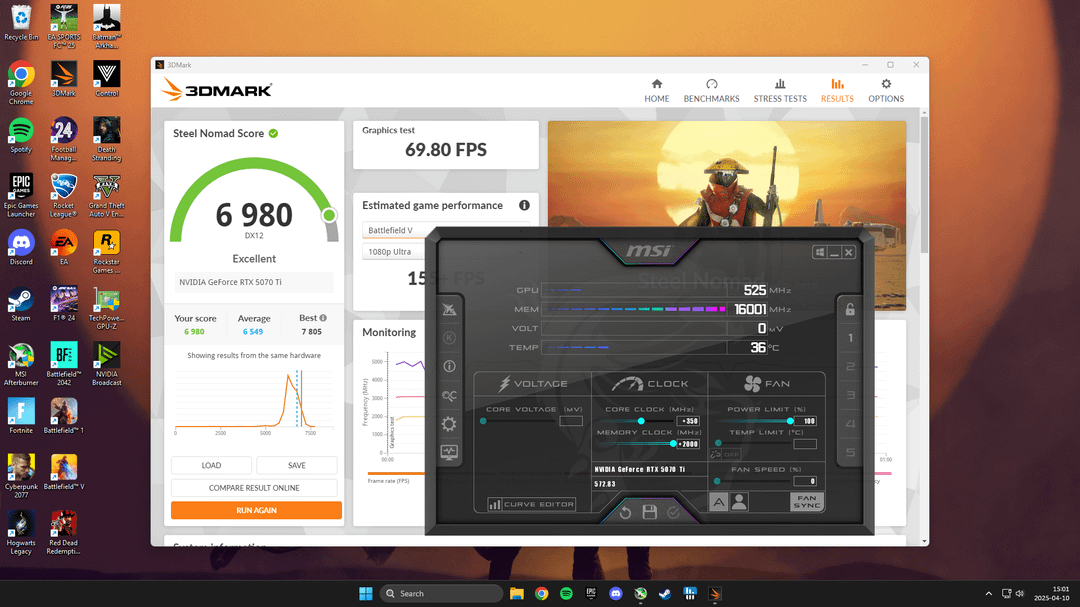
Task: Select Afterburner profile slot 2
Action: click(850, 367)
